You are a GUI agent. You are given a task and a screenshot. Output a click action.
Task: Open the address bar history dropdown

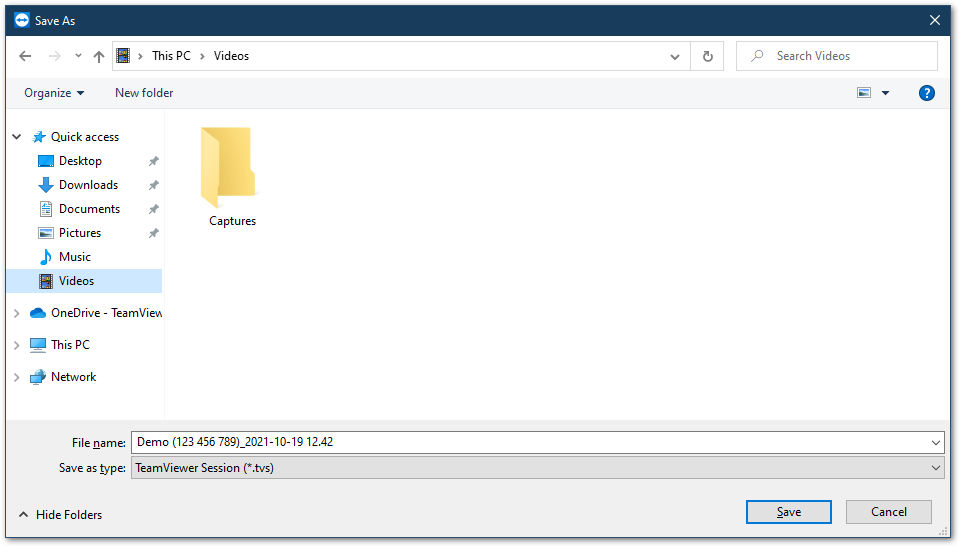[675, 56]
